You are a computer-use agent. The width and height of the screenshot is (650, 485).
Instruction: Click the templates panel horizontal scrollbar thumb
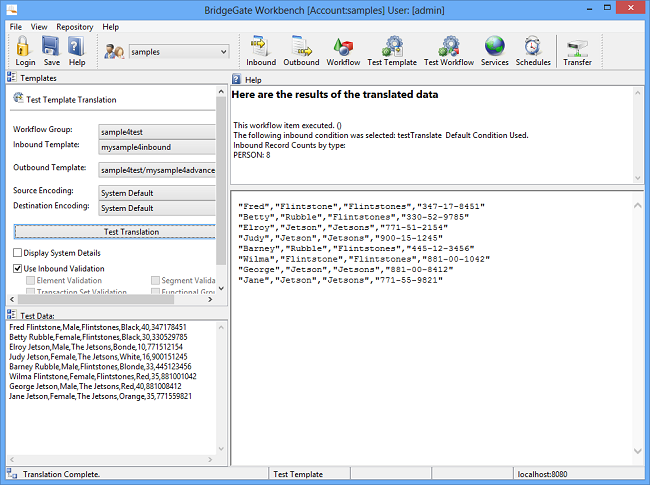(x=96, y=299)
